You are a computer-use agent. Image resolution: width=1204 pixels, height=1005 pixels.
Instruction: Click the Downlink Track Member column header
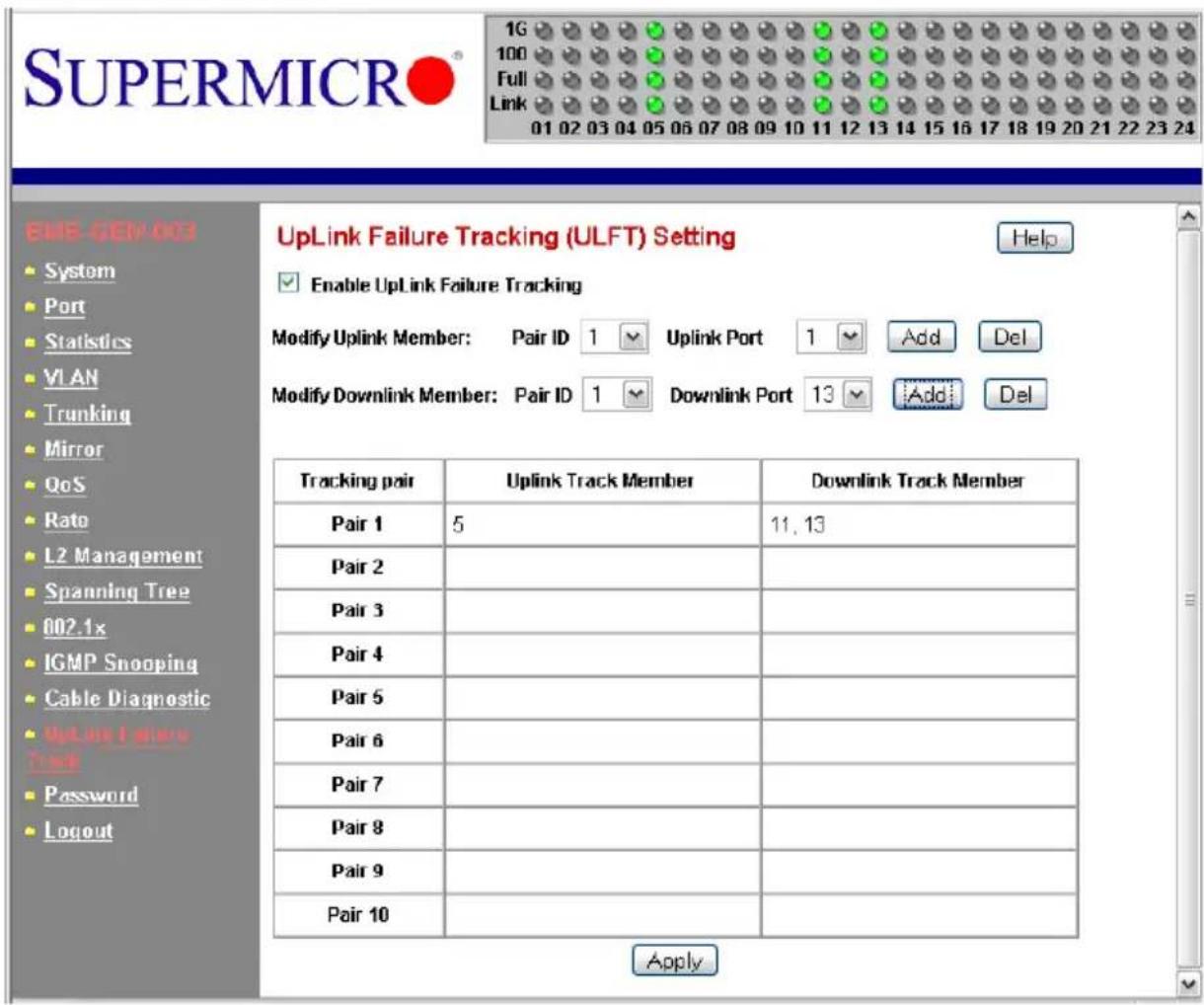(918, 481)
